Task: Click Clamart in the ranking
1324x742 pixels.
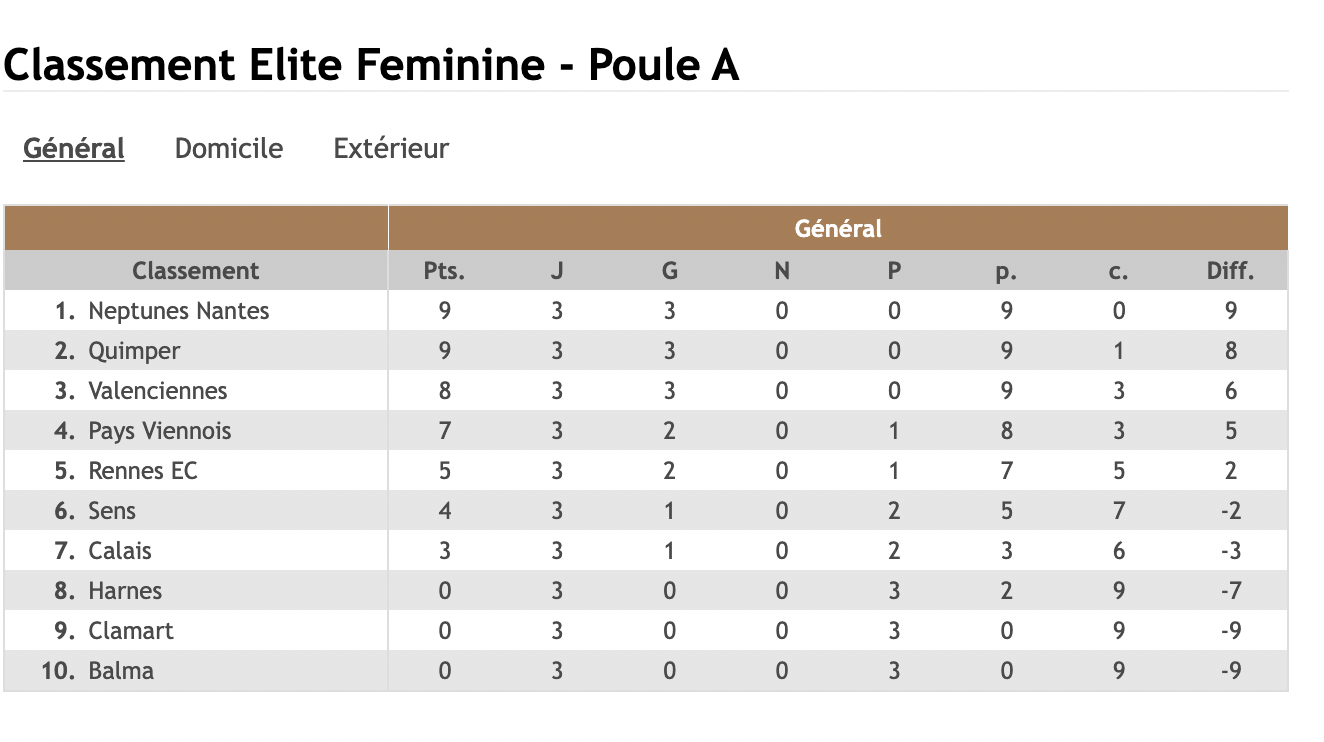Action: point(131,631)
